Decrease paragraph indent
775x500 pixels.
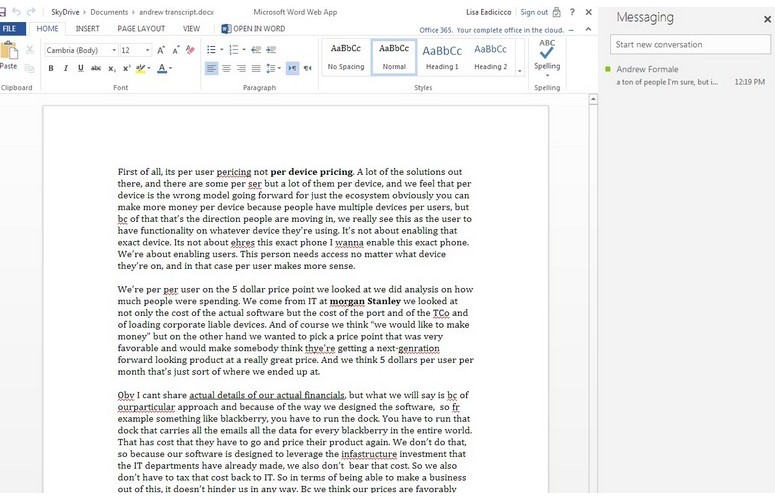coord(256,50)
